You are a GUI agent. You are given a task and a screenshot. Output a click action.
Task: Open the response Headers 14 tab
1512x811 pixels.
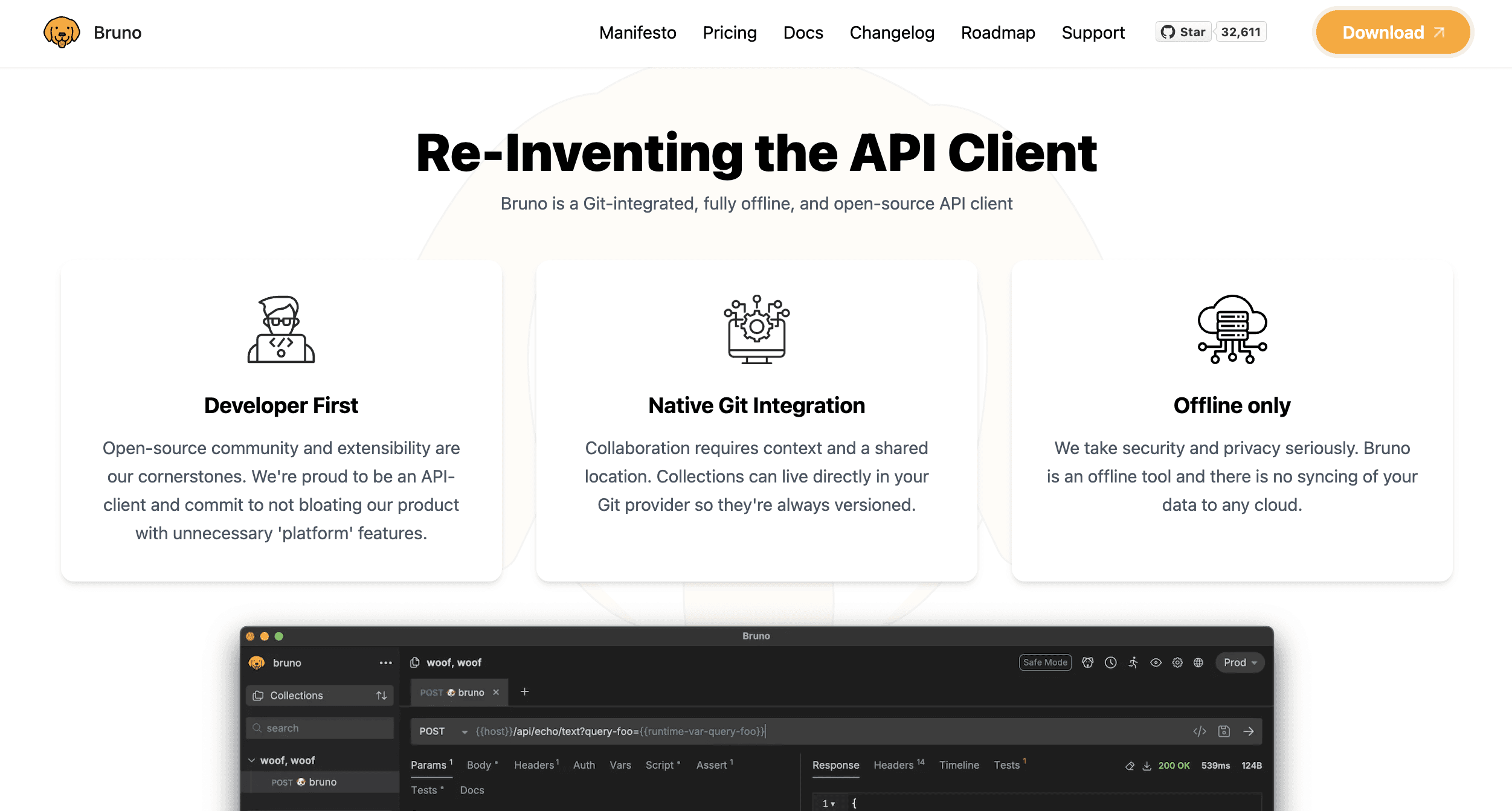tap(899, 765)
